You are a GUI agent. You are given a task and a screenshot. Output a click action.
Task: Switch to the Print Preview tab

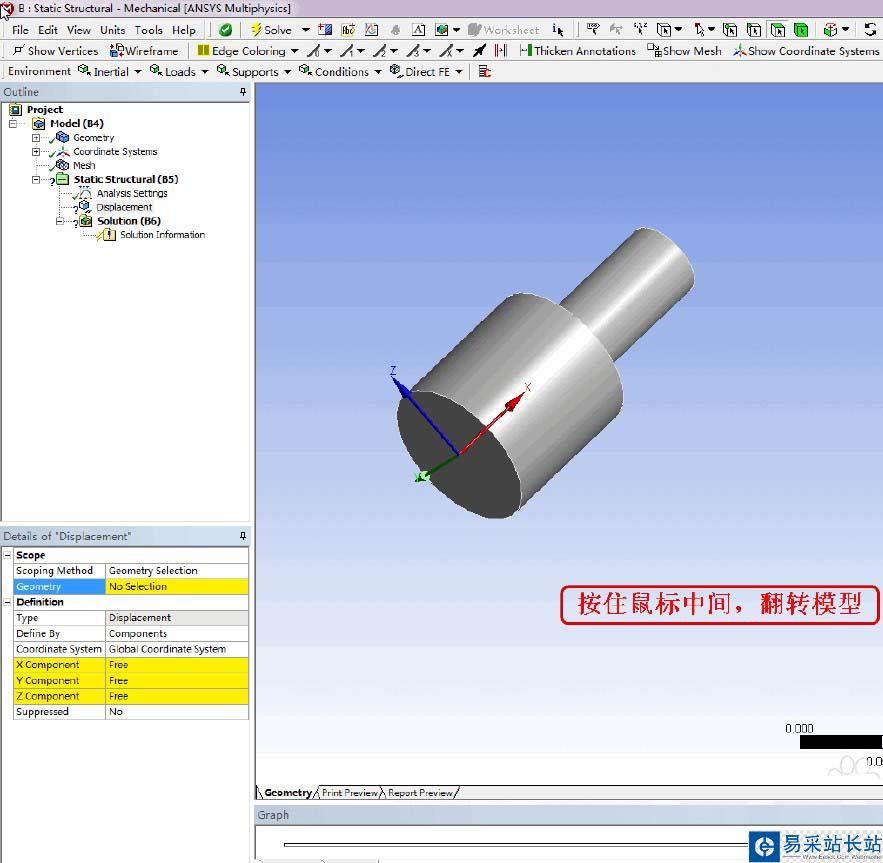[x=349, y=793]
